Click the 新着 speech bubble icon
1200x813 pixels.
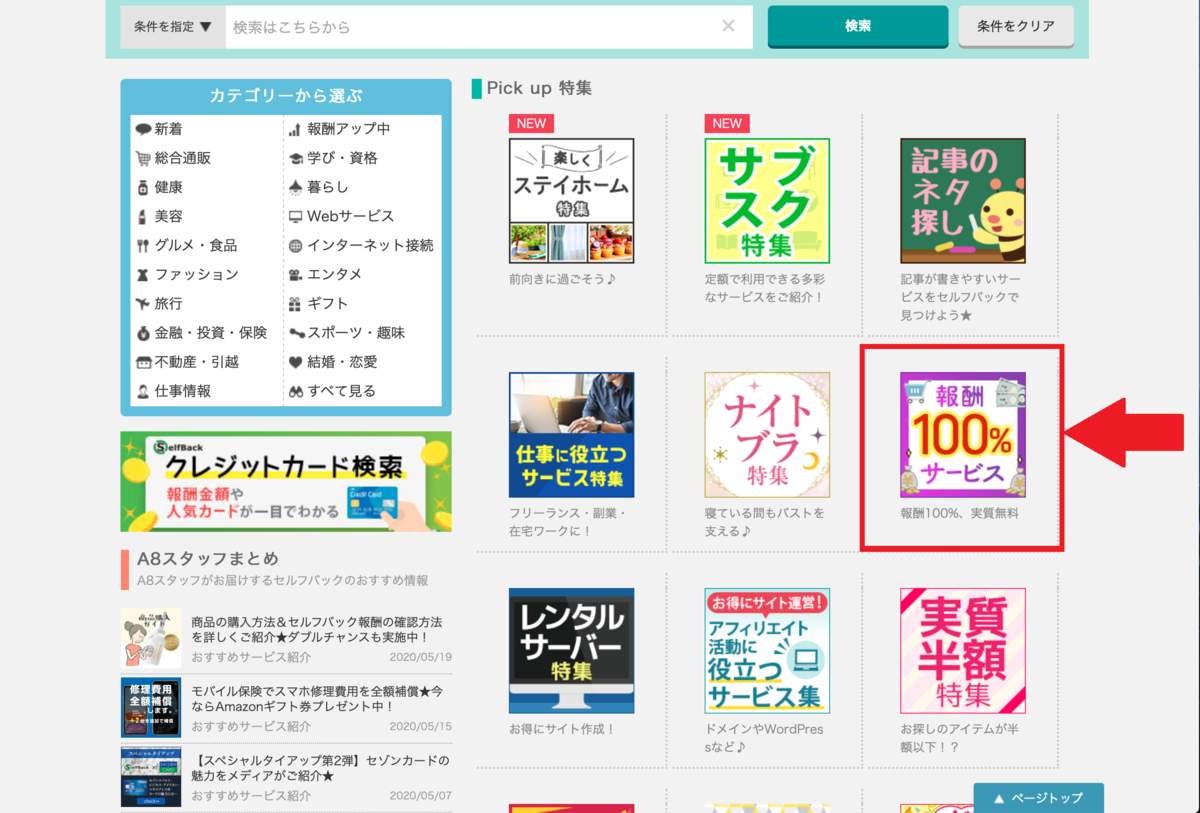[143, 129]
